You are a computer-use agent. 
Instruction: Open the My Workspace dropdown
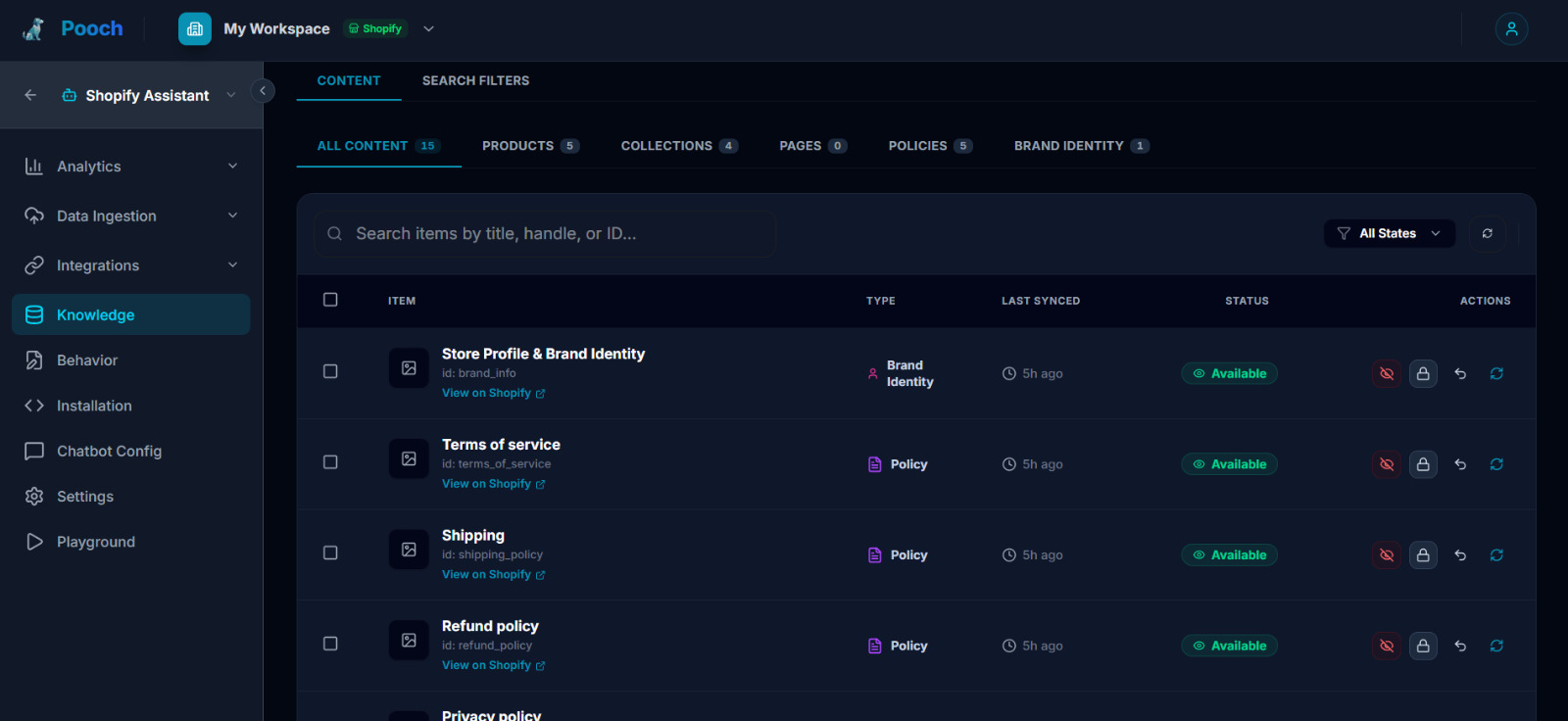(x=428, y=29)
